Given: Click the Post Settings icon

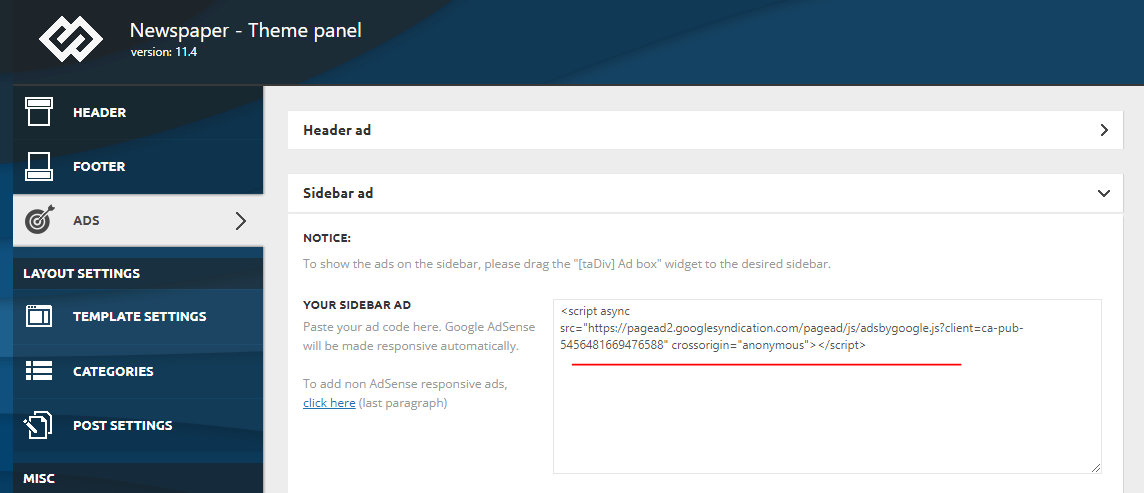Looking at the screenshot, I should pyautogui.click(x=39, y=425).
